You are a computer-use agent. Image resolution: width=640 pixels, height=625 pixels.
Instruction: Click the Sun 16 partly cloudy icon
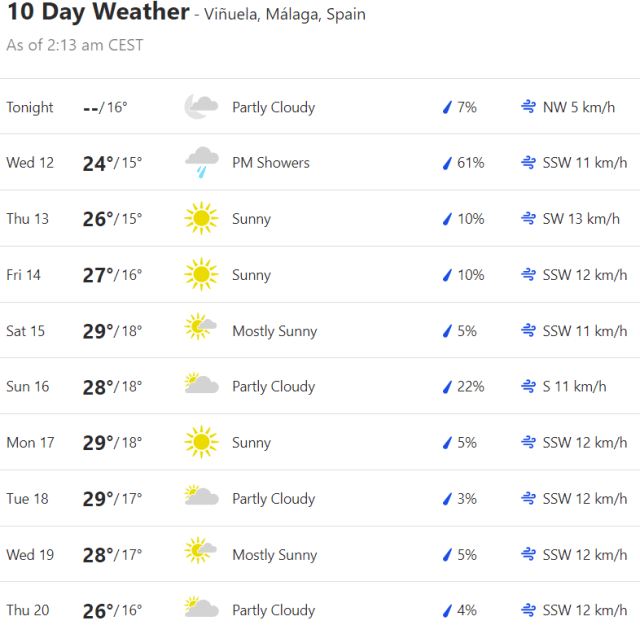pos(201,386)
